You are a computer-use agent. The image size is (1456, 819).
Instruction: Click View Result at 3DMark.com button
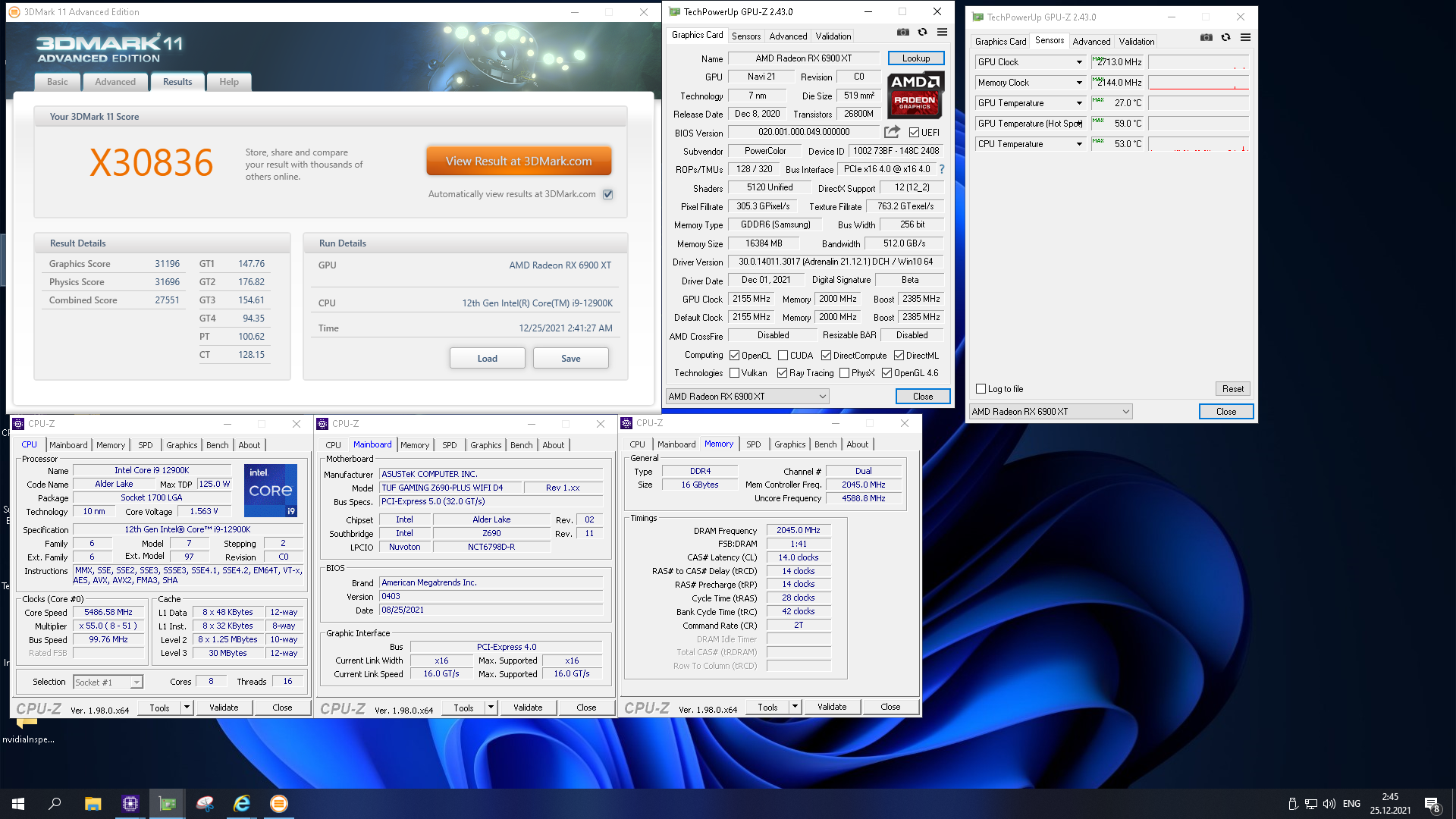coord(519,161)
